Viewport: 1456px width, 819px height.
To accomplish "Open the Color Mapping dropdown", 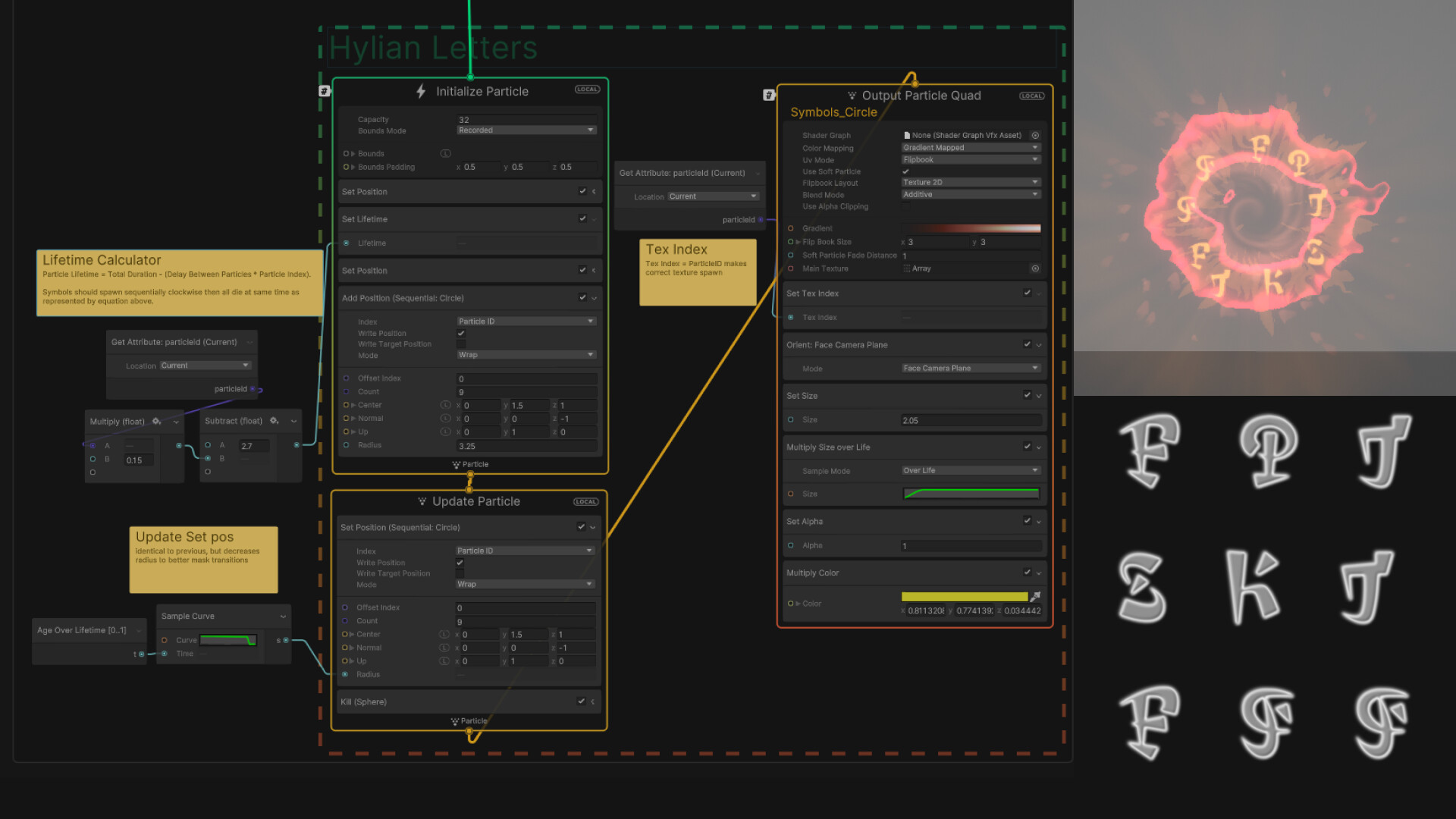I will pos(971,148).
